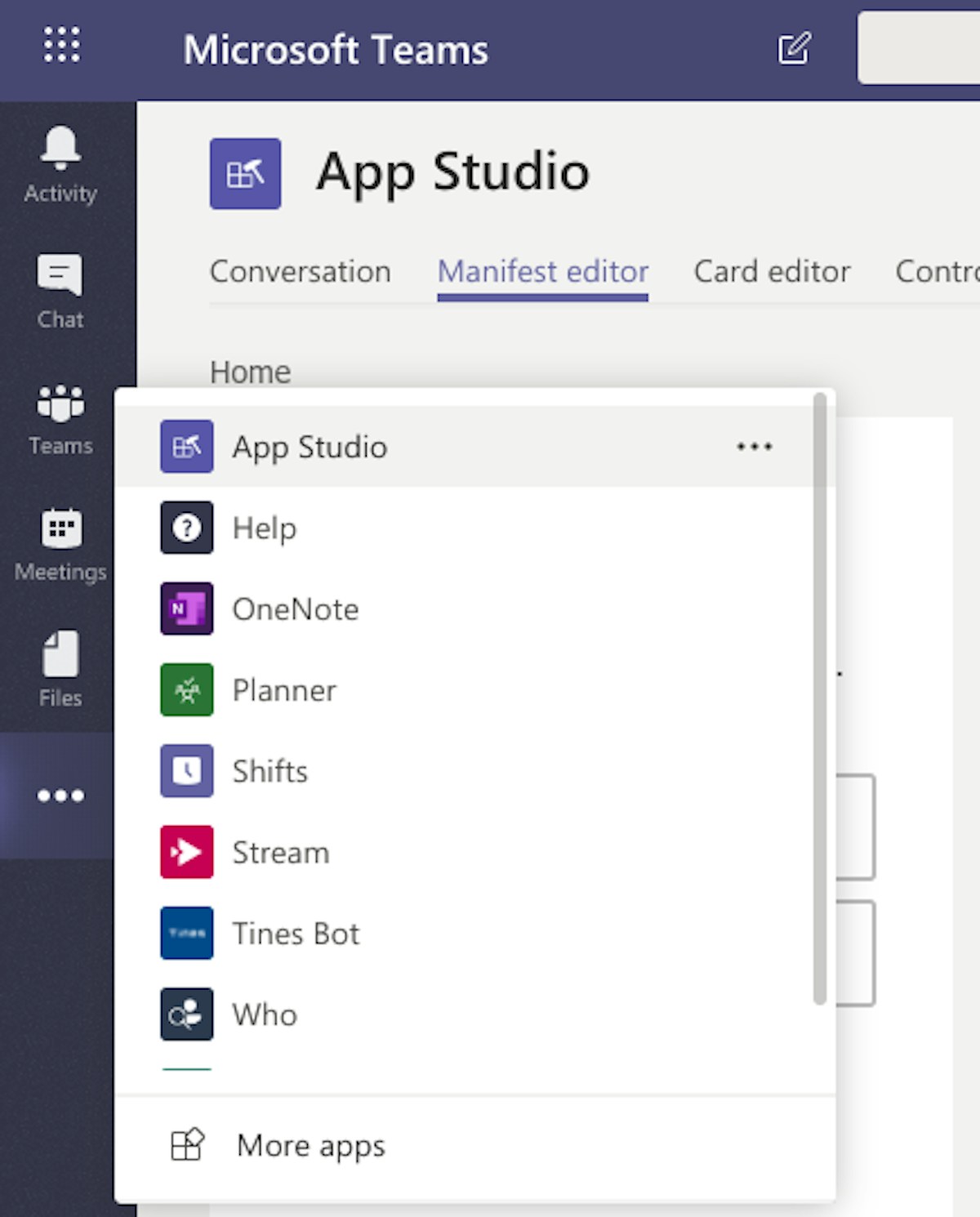Go to Chat in the sidebar
980x1217 pixels.
60,291
